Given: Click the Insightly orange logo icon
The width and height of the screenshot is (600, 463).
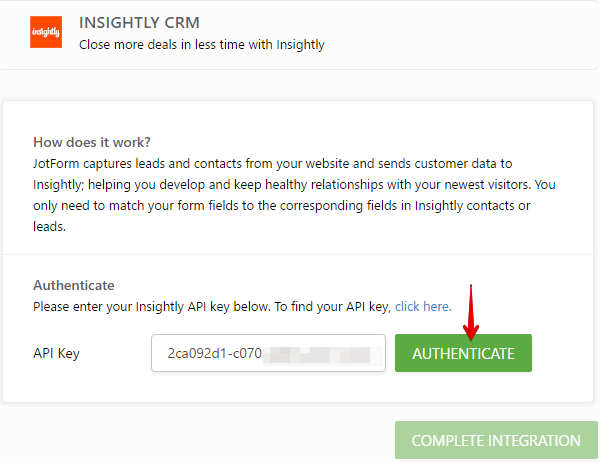Looking at the screenshot, I should tap(45, 33).
